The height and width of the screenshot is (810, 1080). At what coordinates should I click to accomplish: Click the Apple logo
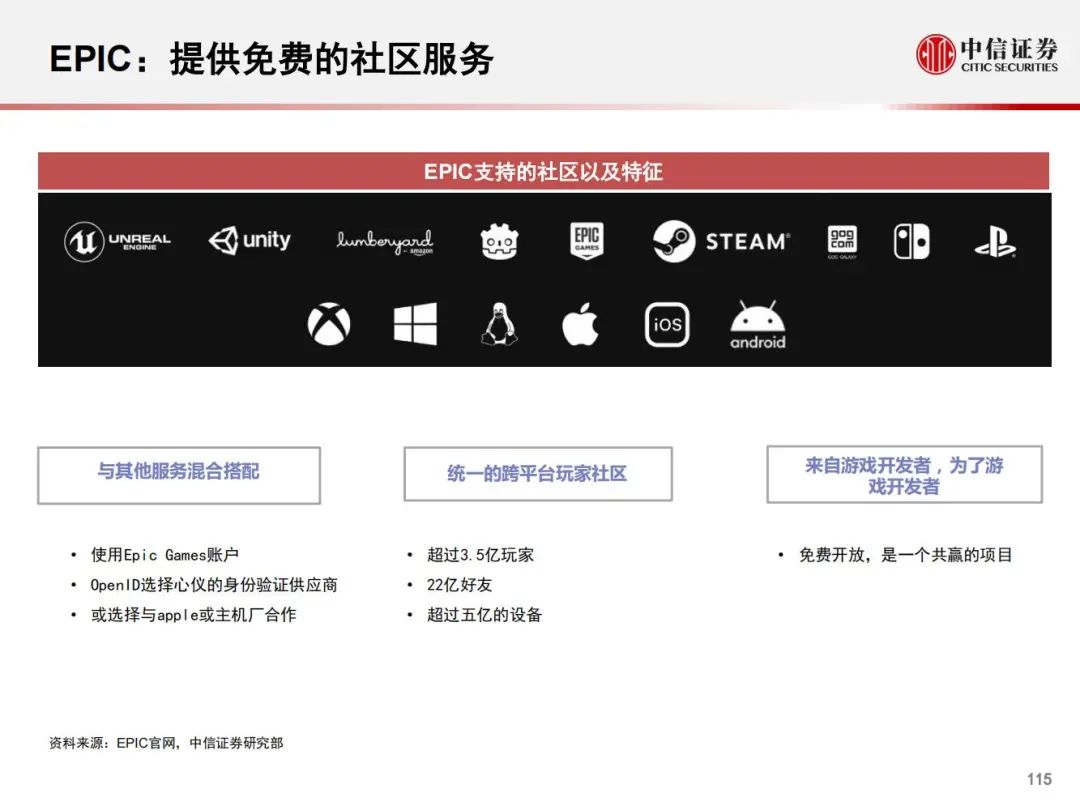click(x=580, y=323)
